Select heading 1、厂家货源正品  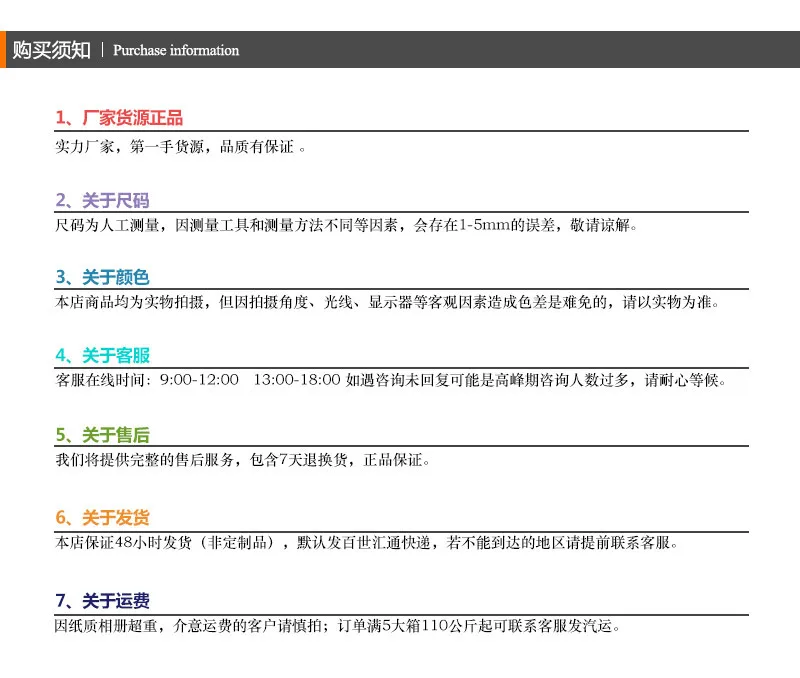119,117
